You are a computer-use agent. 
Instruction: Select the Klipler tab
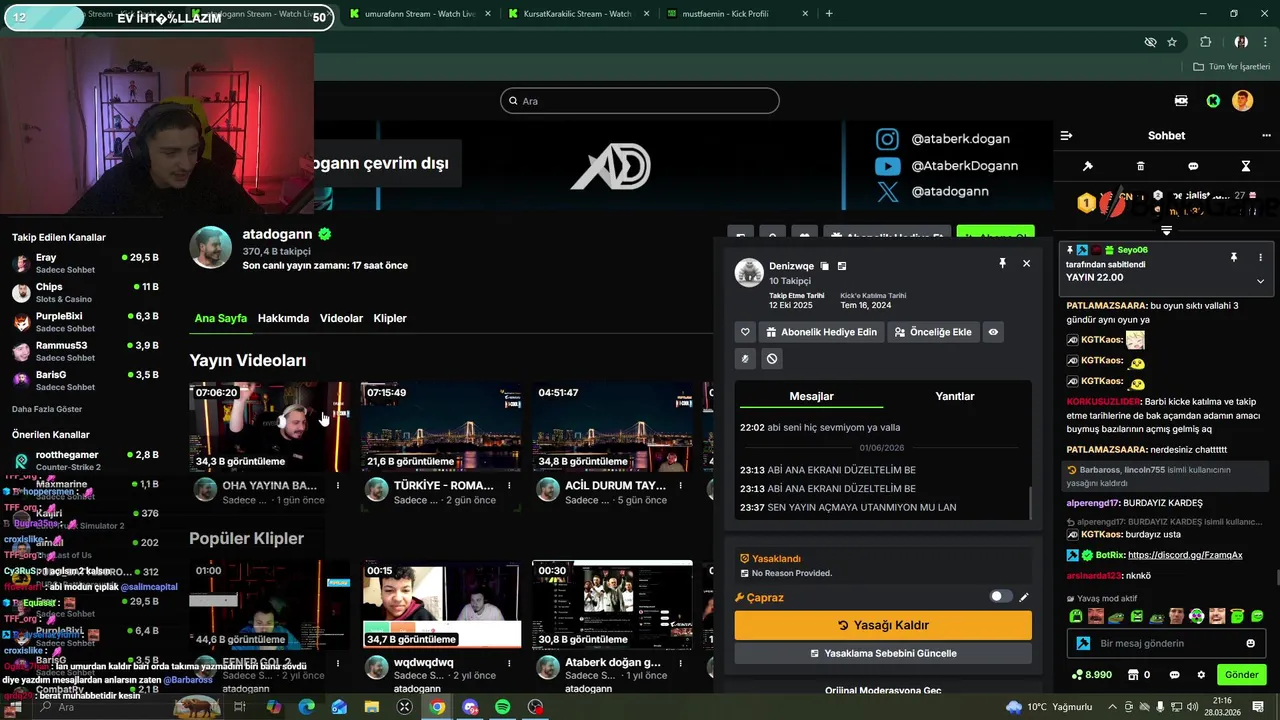[x=390, y=318]
